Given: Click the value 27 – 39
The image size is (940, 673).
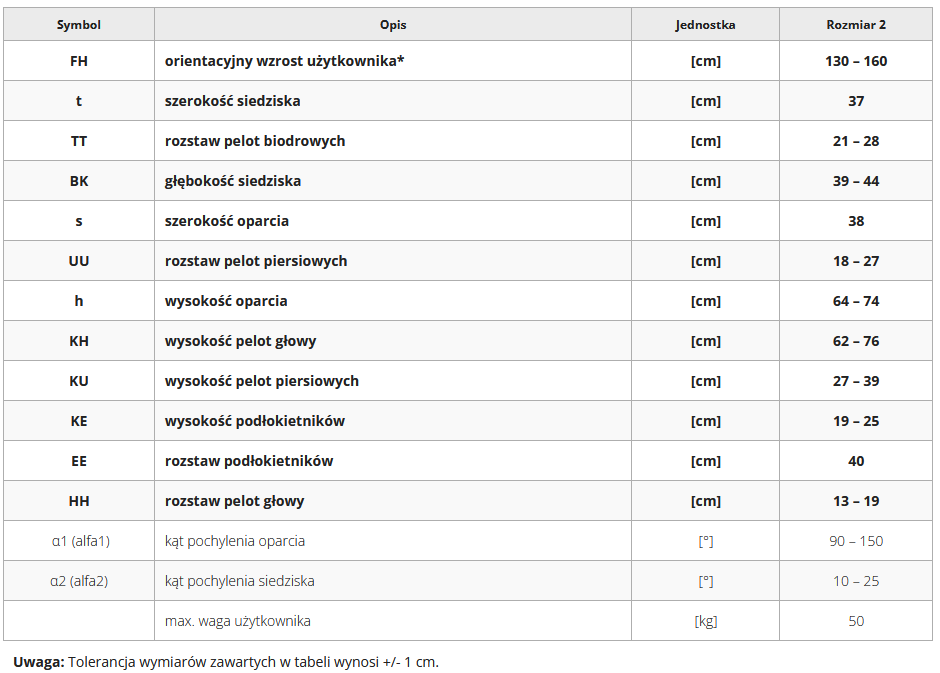Looking at the screenshot, I should [856, 381].
